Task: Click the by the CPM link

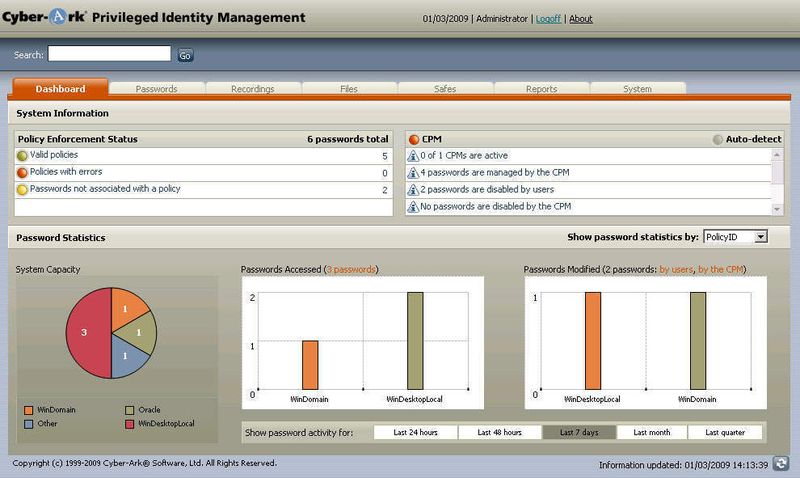Action: (720, 269)
